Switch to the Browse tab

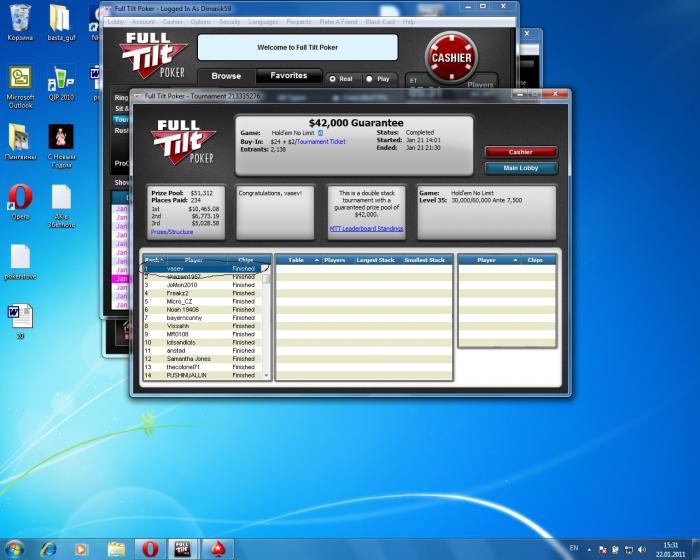tap(226, 76)
